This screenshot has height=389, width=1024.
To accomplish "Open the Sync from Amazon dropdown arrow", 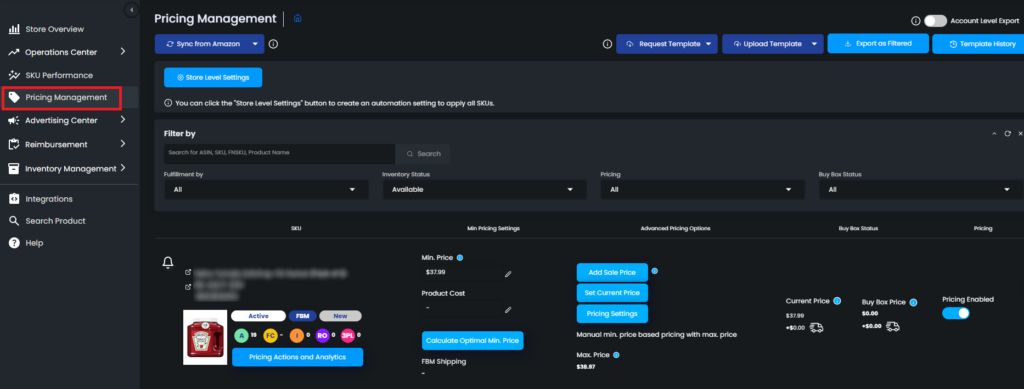I will tap(256, 44).
